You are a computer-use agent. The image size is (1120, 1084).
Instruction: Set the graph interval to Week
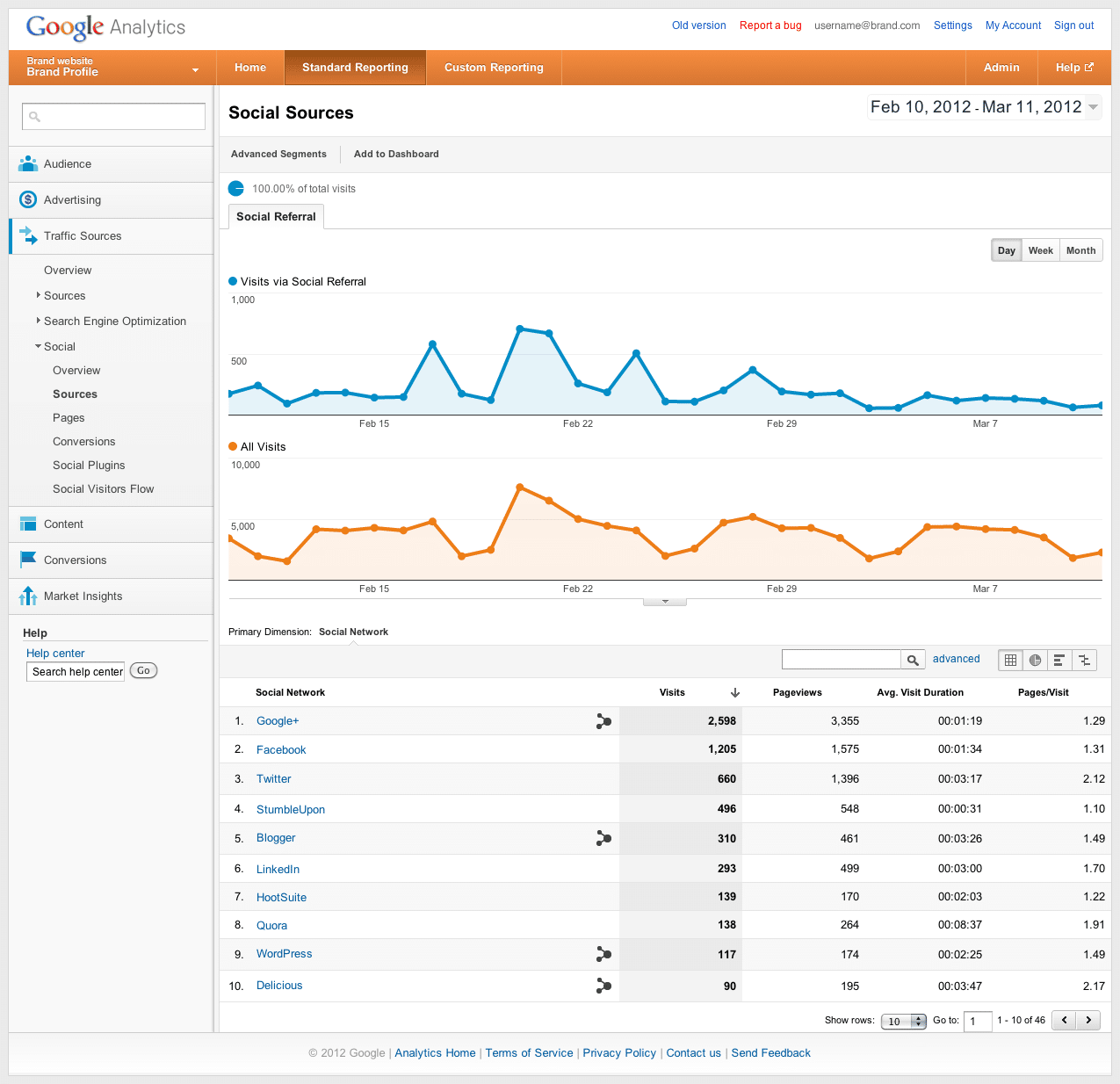pos(1040,250)
